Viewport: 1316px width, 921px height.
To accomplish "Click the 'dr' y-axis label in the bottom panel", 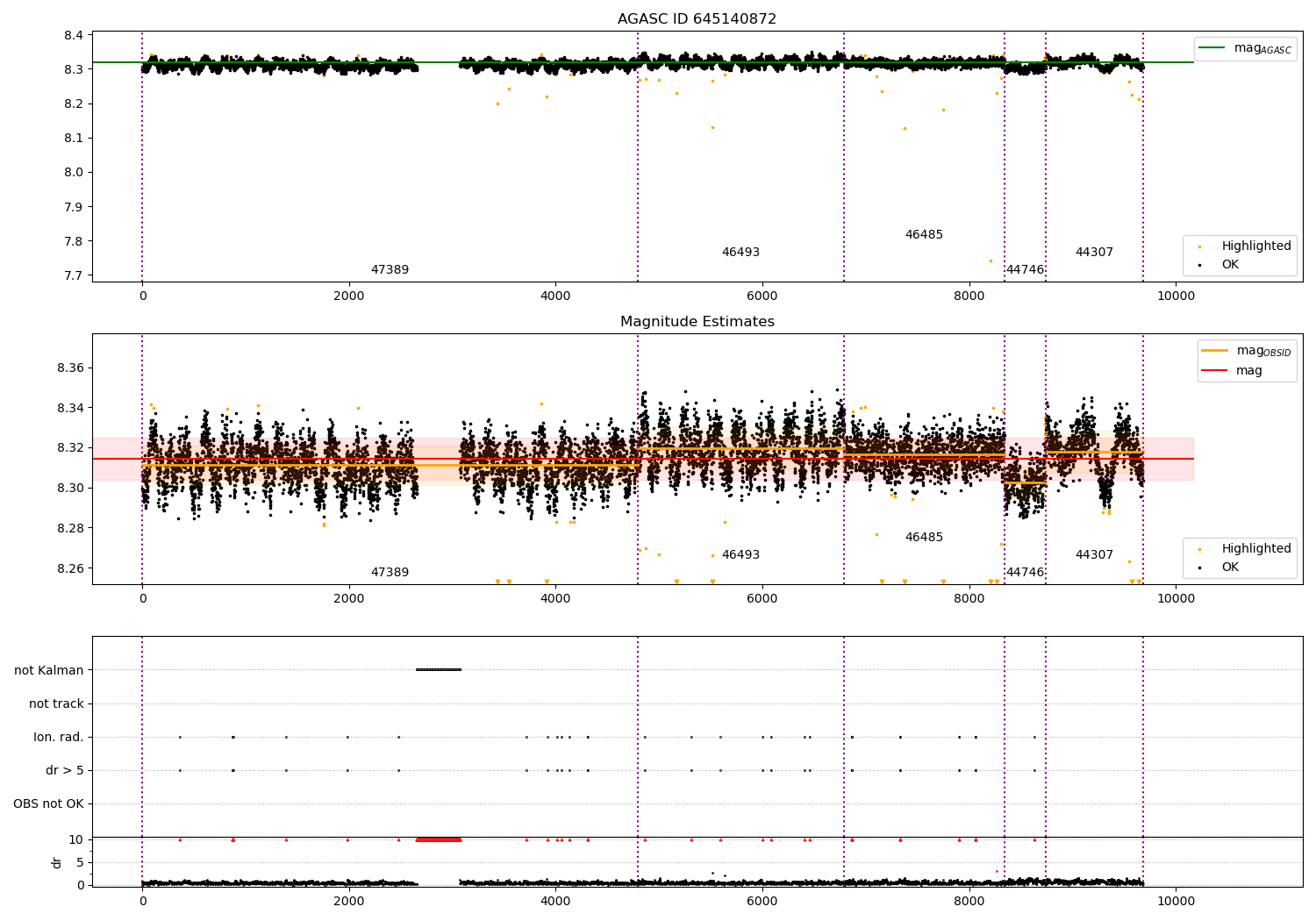I will pyautogui.click(x=57, y=862).
